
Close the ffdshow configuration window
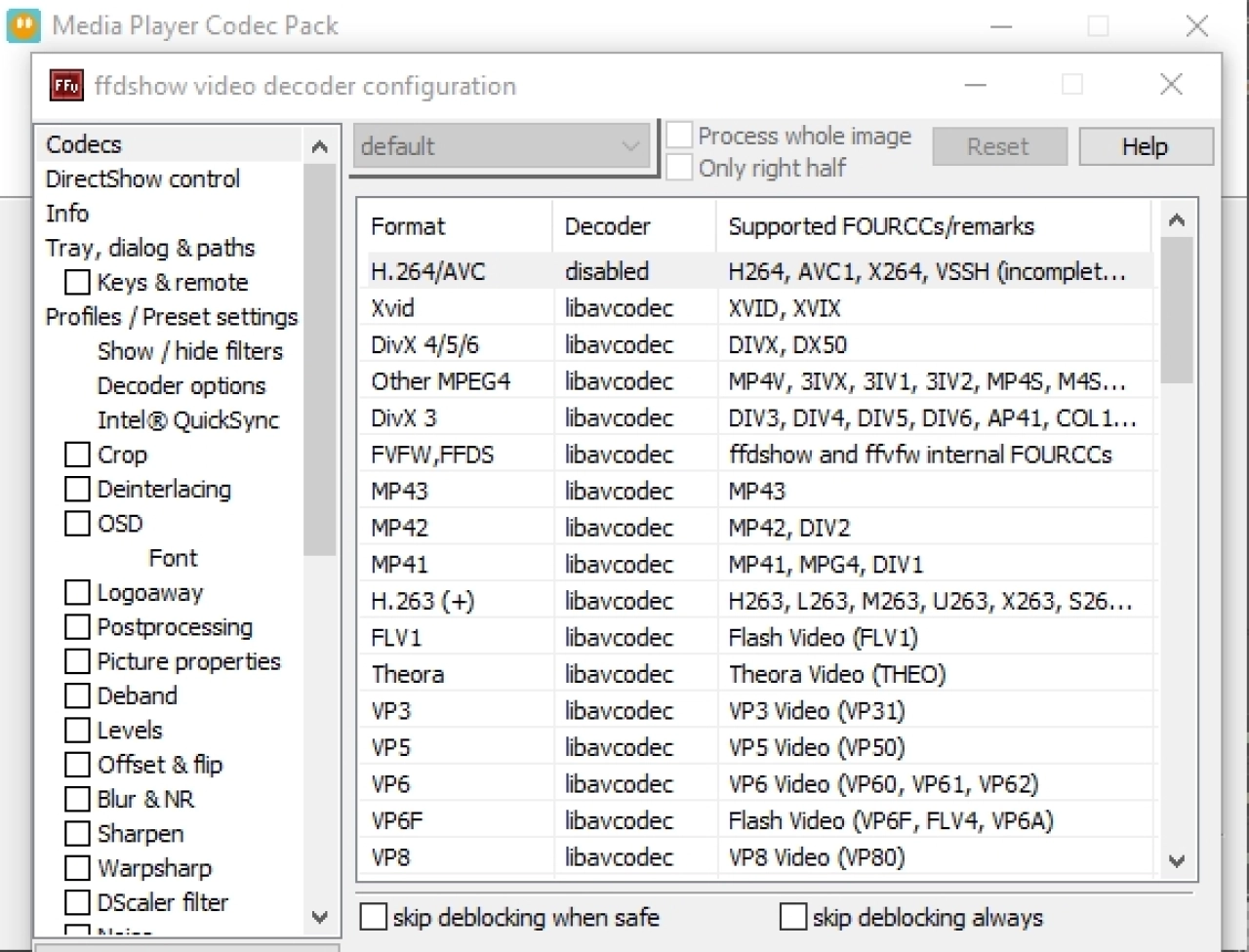(x=1171, y=85)
